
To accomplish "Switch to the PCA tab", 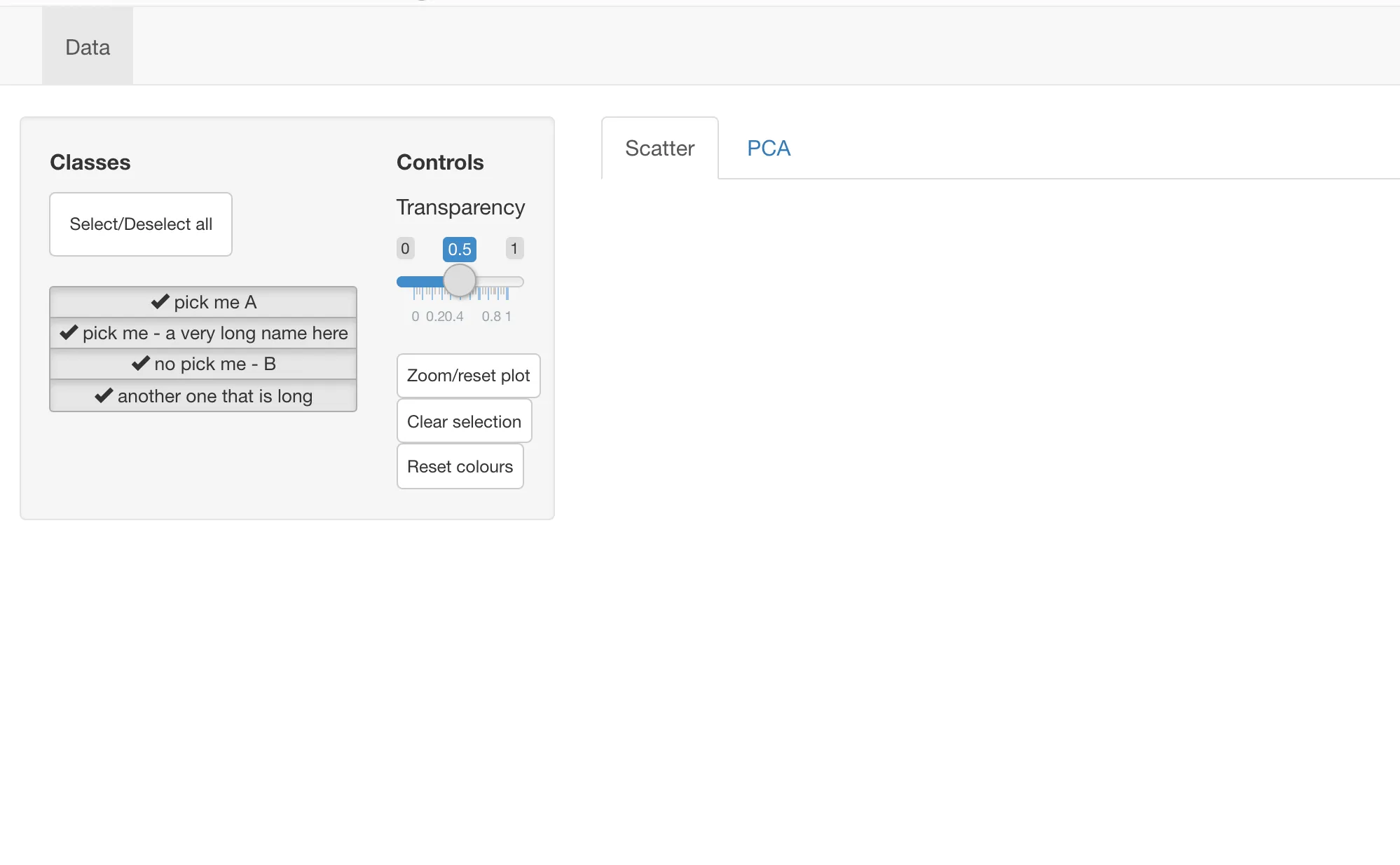I will pos(768,148).
